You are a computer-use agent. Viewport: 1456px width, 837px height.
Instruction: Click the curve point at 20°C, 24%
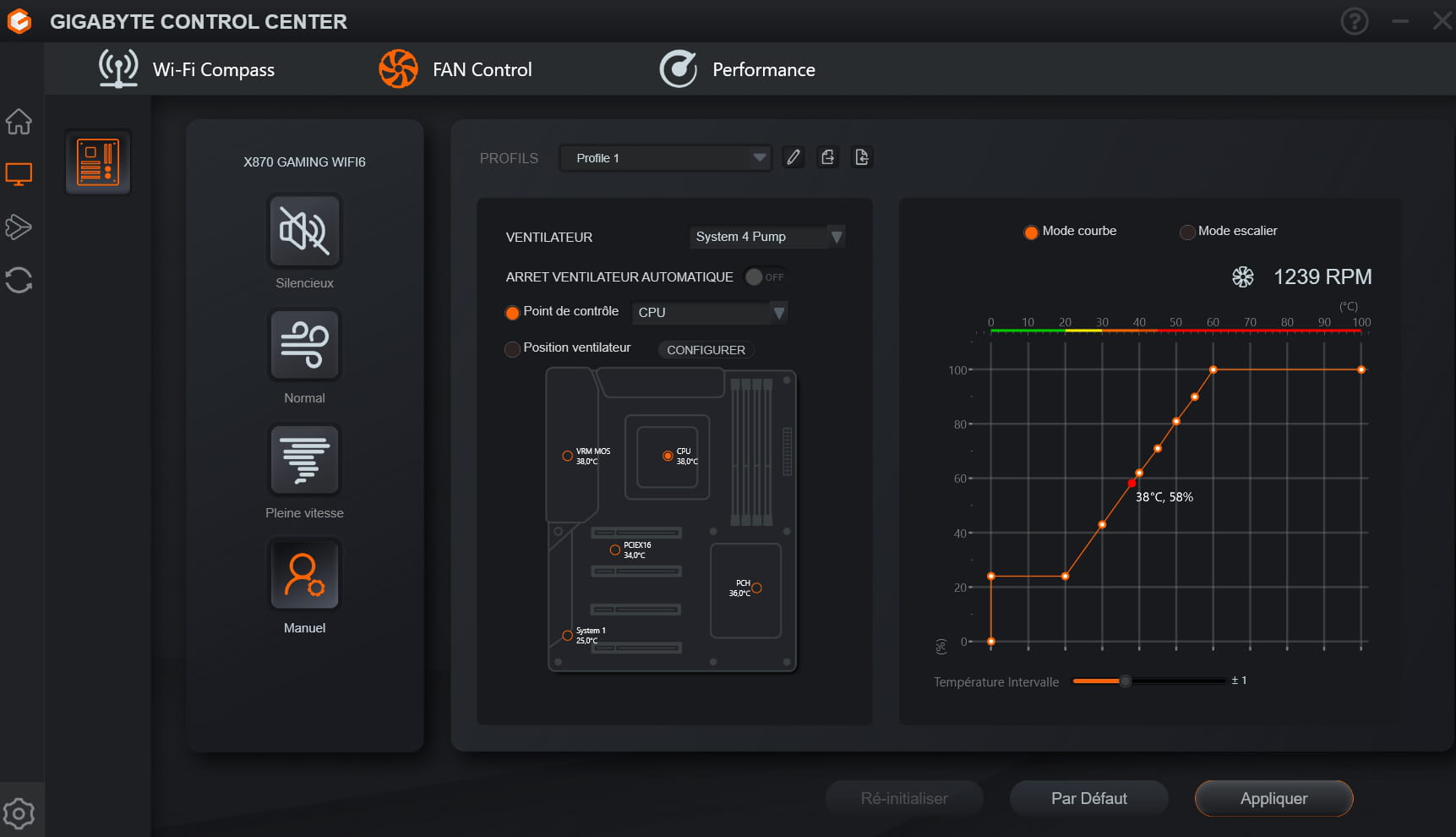point(1066,577)
